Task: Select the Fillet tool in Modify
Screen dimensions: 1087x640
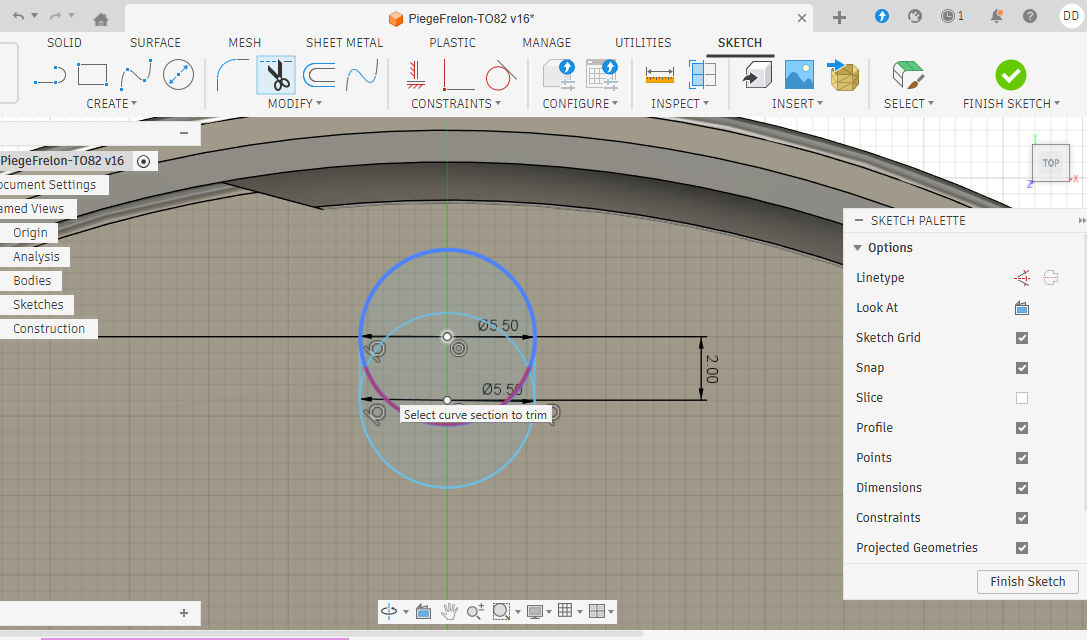Action: click(x=233, y=75)
